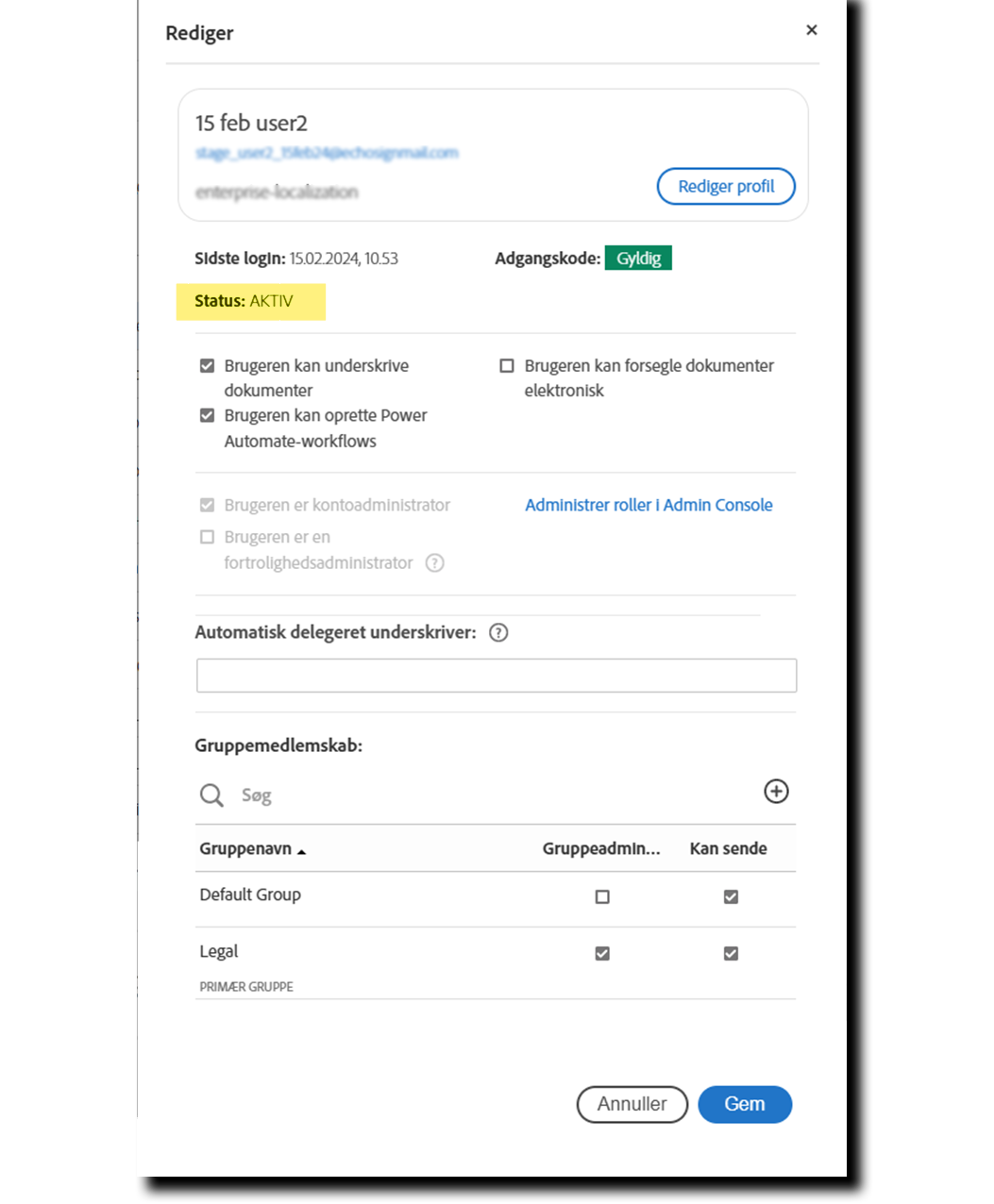Click the '15 feb user2' name heading
994x1204 pixels.
click(251, 124)
